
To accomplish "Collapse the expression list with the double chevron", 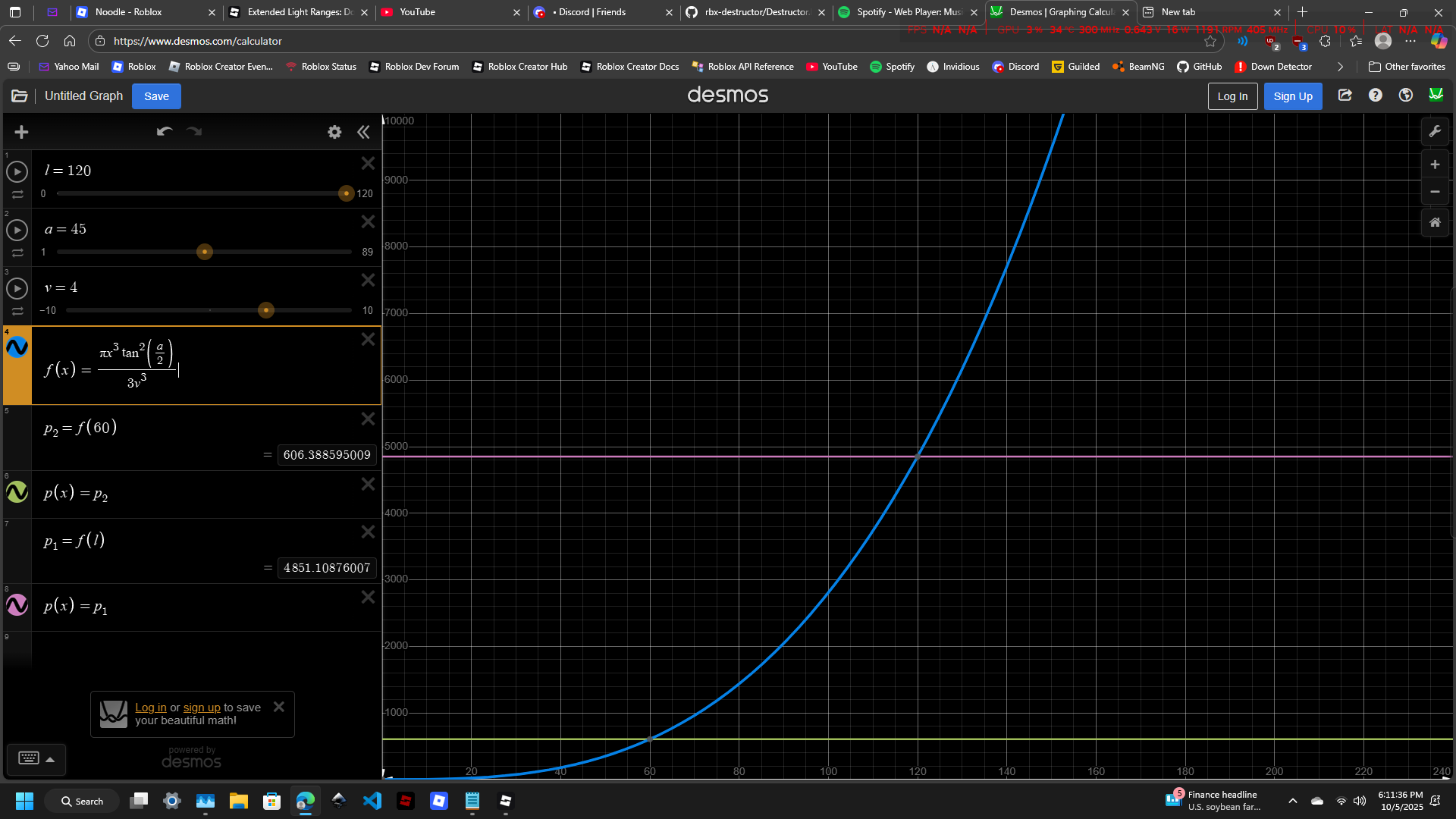I will point(363,131).
